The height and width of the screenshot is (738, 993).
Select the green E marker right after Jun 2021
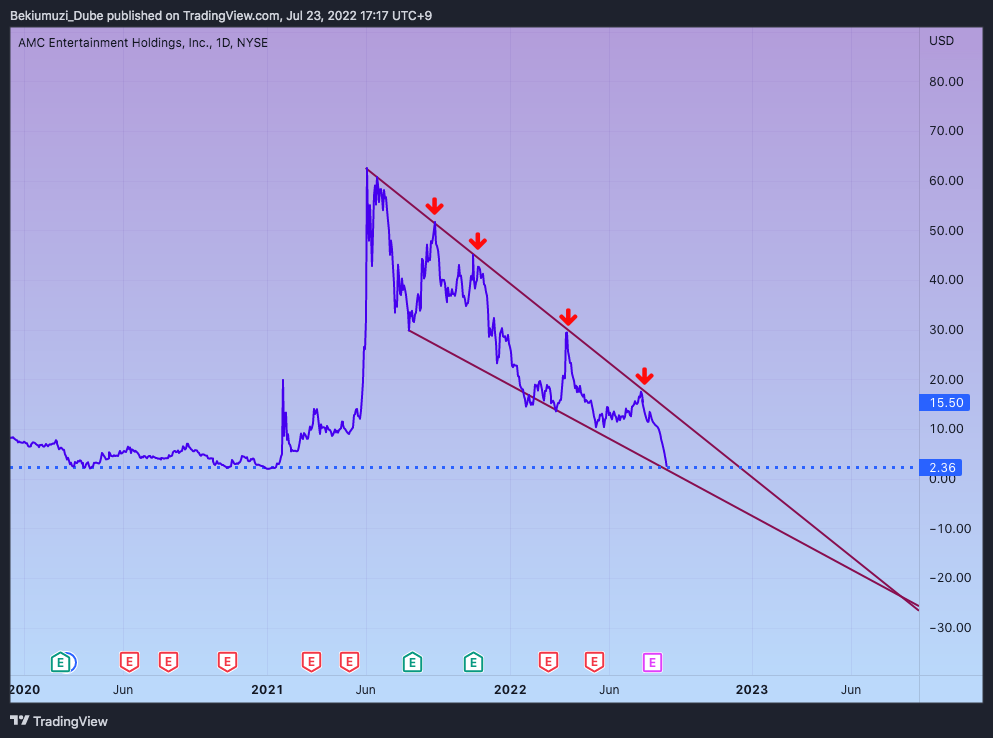(x=412, y=663)
